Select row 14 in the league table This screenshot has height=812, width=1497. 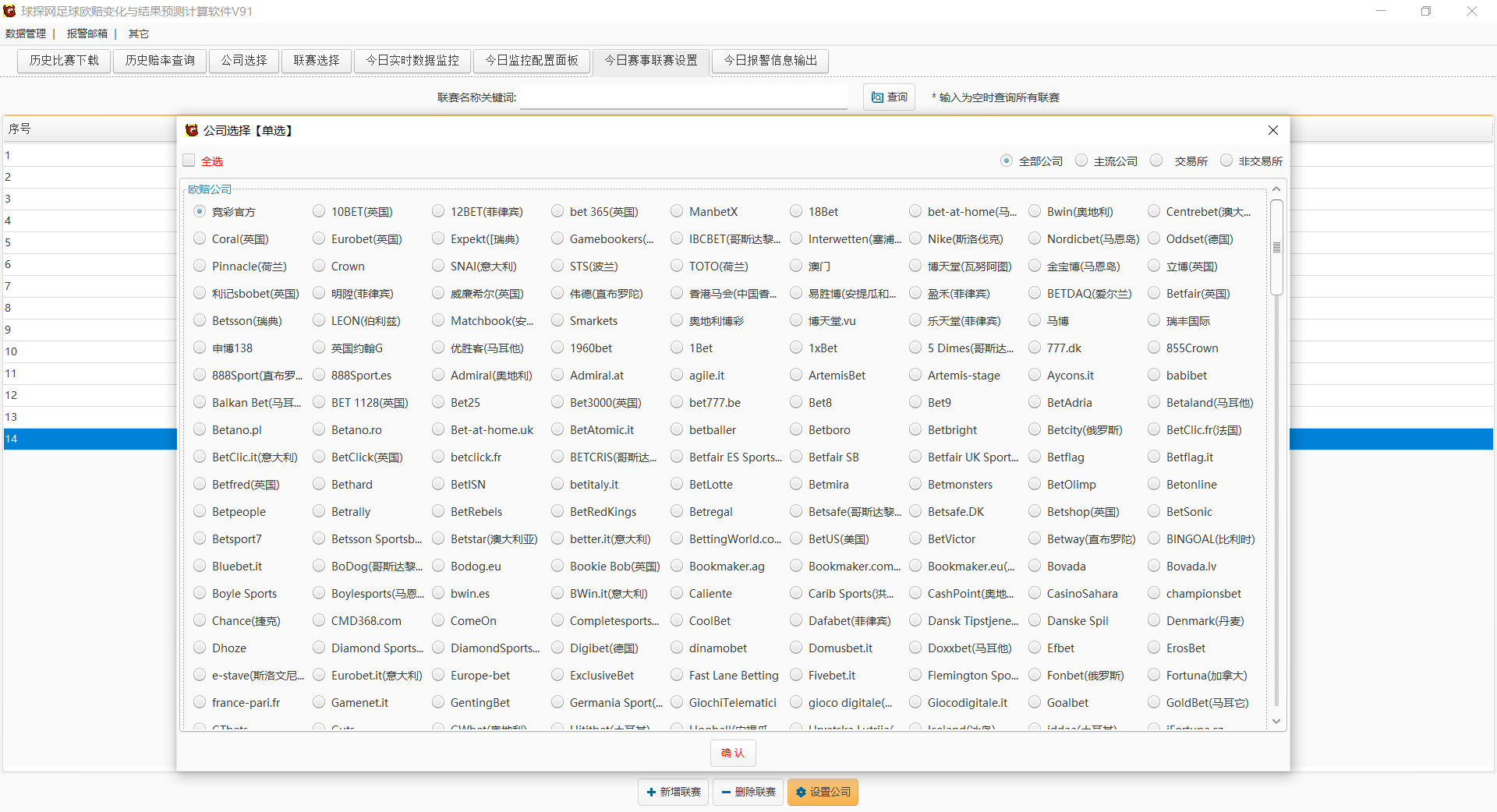click(x=90, y=439)
